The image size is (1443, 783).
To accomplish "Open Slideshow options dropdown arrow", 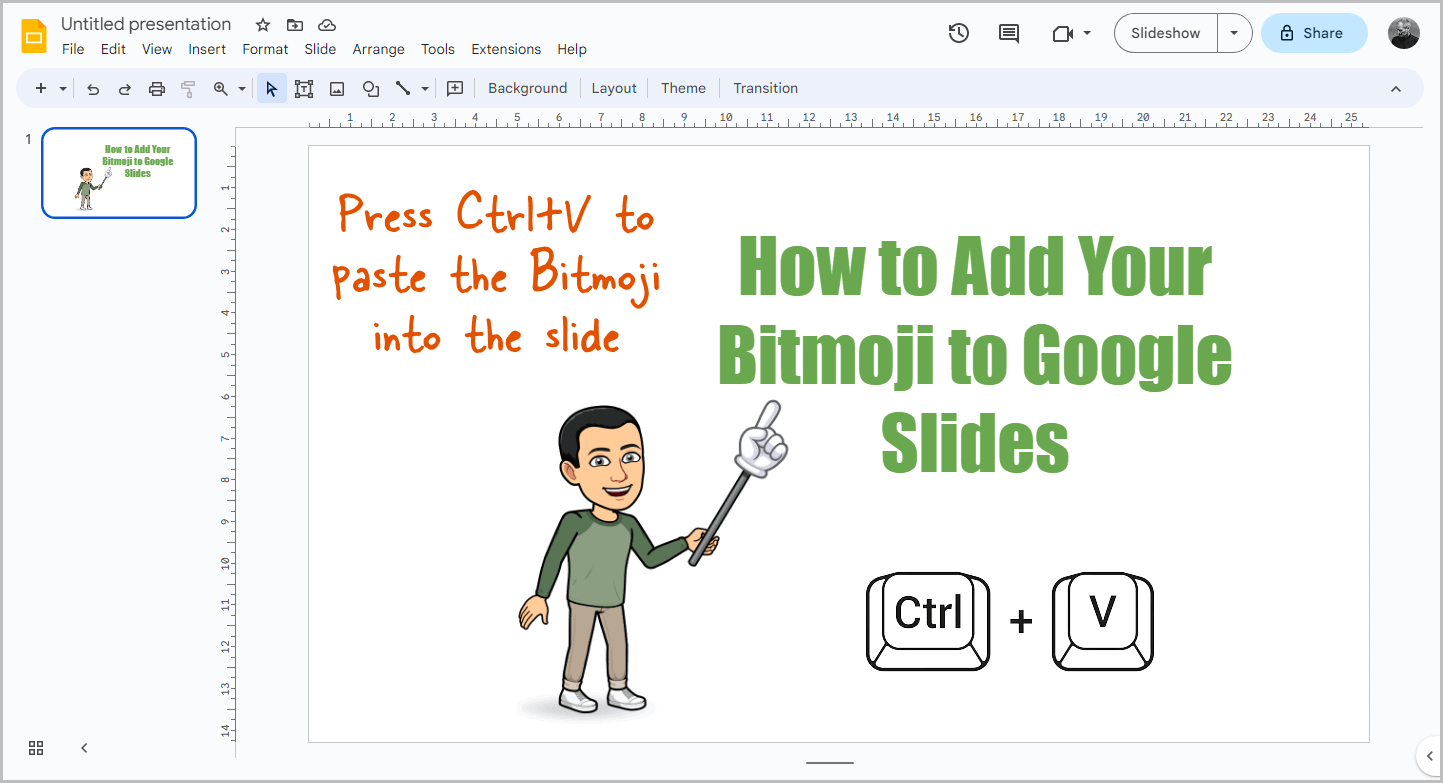I will coord(1234,33).
